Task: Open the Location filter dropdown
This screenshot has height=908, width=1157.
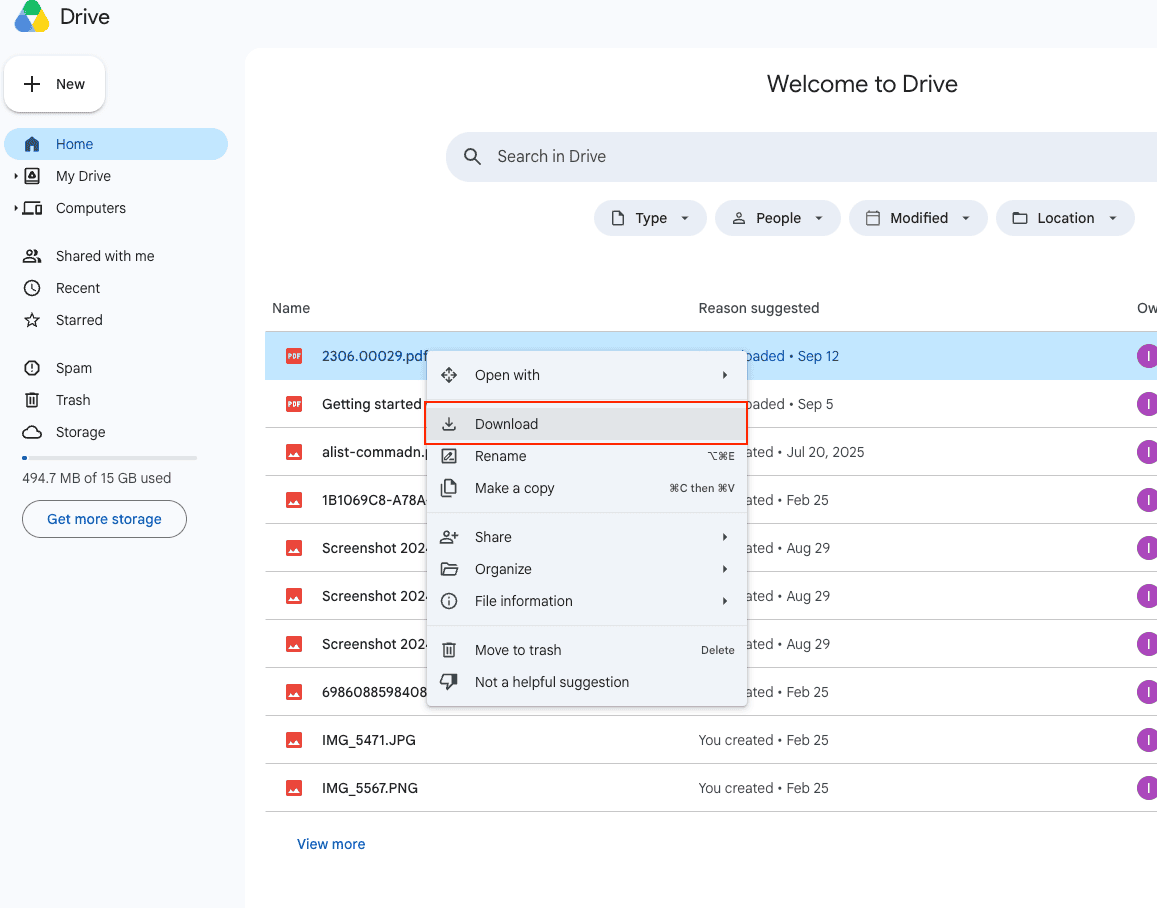Action: [1065, 218]
